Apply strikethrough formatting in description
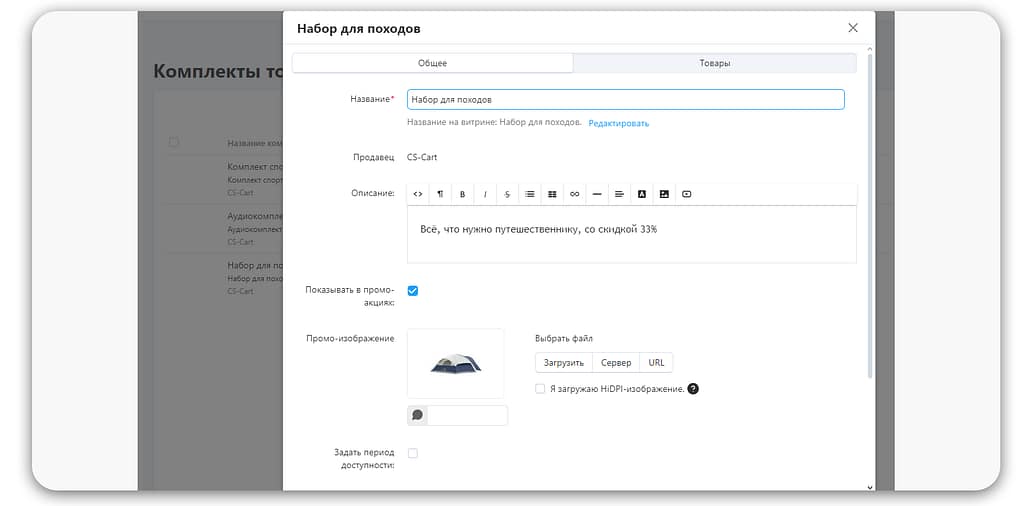This screenshot has width=1024, height=506. 507,194
